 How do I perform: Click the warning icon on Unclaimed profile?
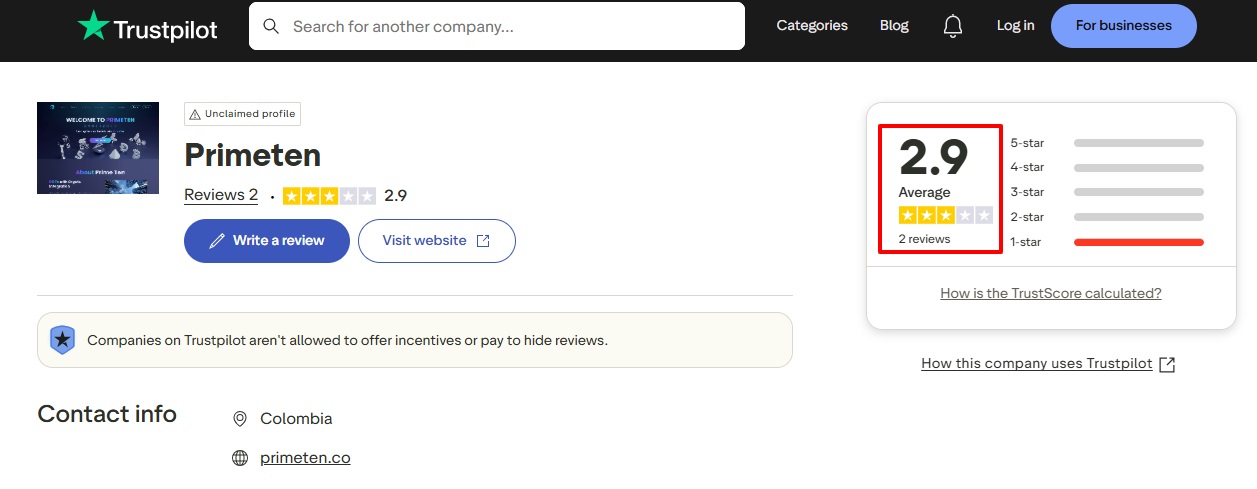click(x=195, y=114)
